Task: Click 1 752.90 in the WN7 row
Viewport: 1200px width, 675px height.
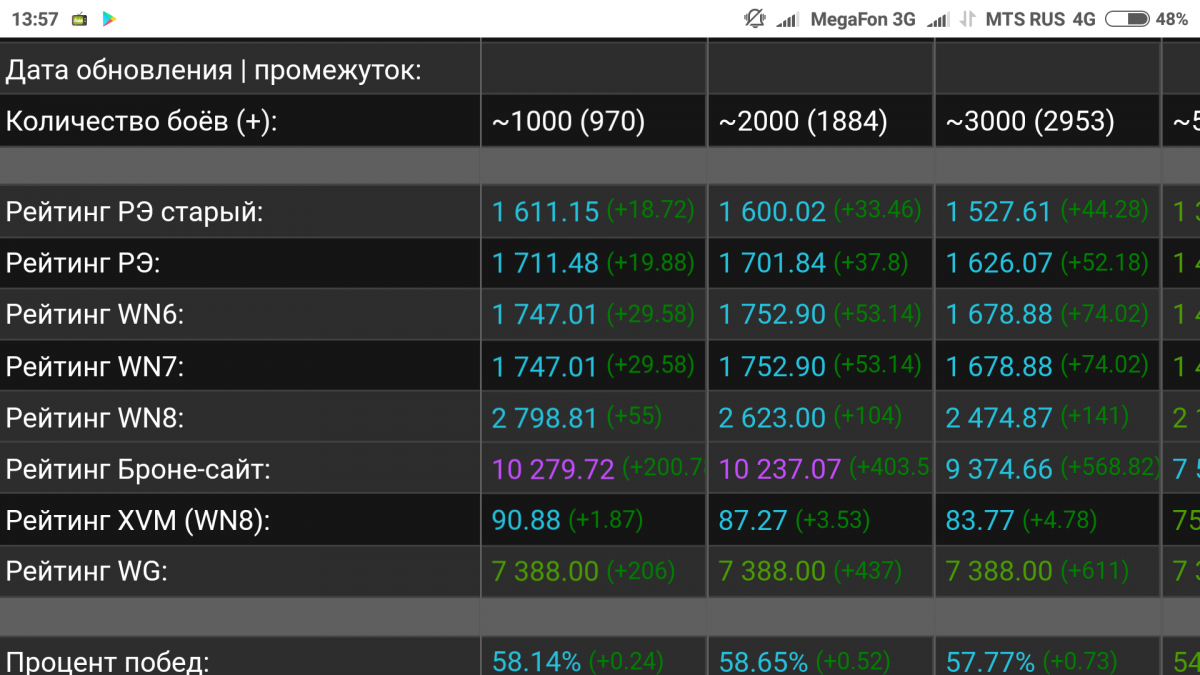Action: [772, 367]
